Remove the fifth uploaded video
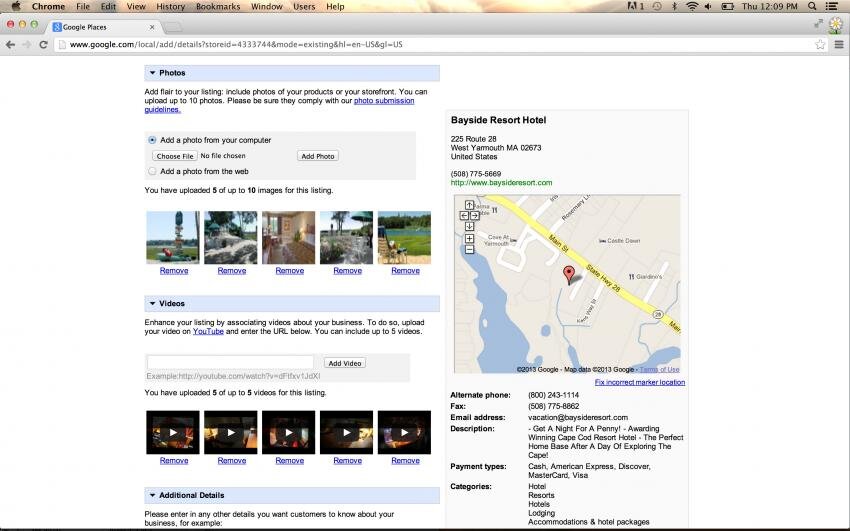The image size is (850, 531). pyautogui.click(x=405, y=461)
